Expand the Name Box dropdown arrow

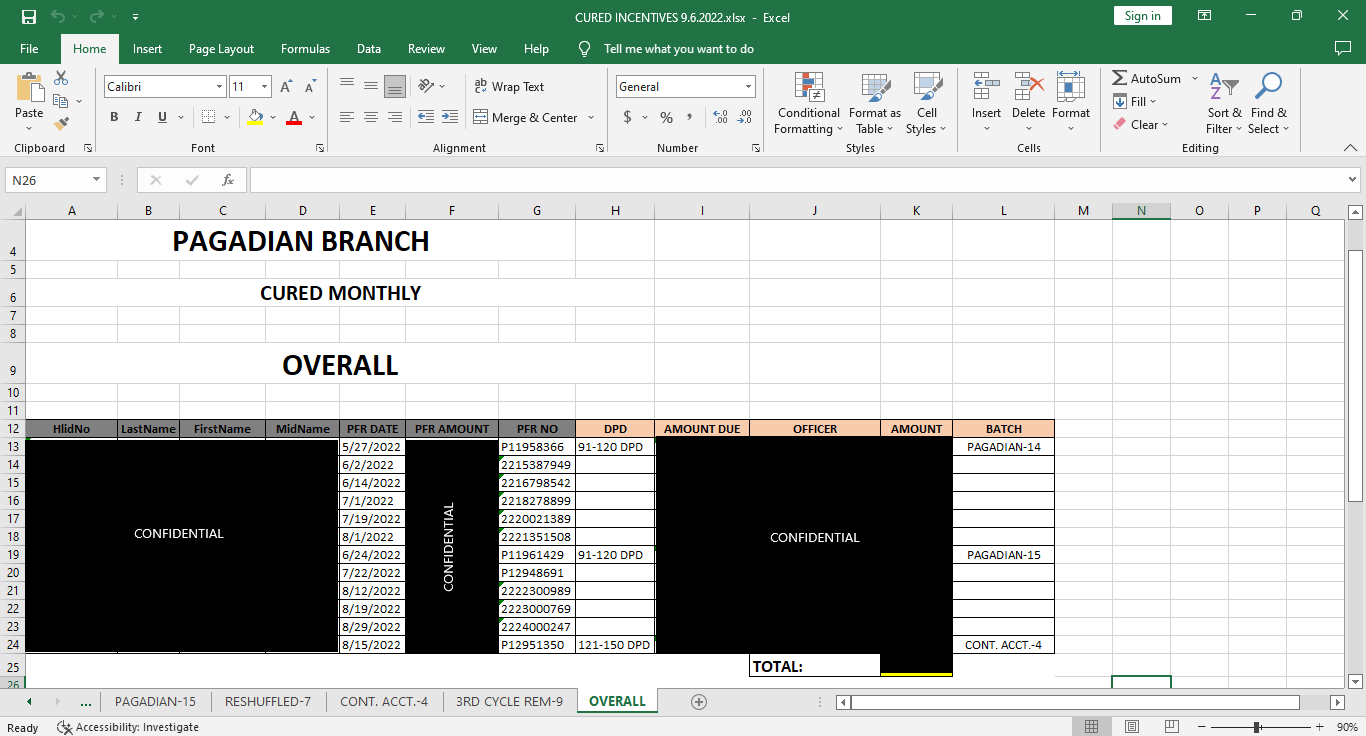(x=97, y=180)
